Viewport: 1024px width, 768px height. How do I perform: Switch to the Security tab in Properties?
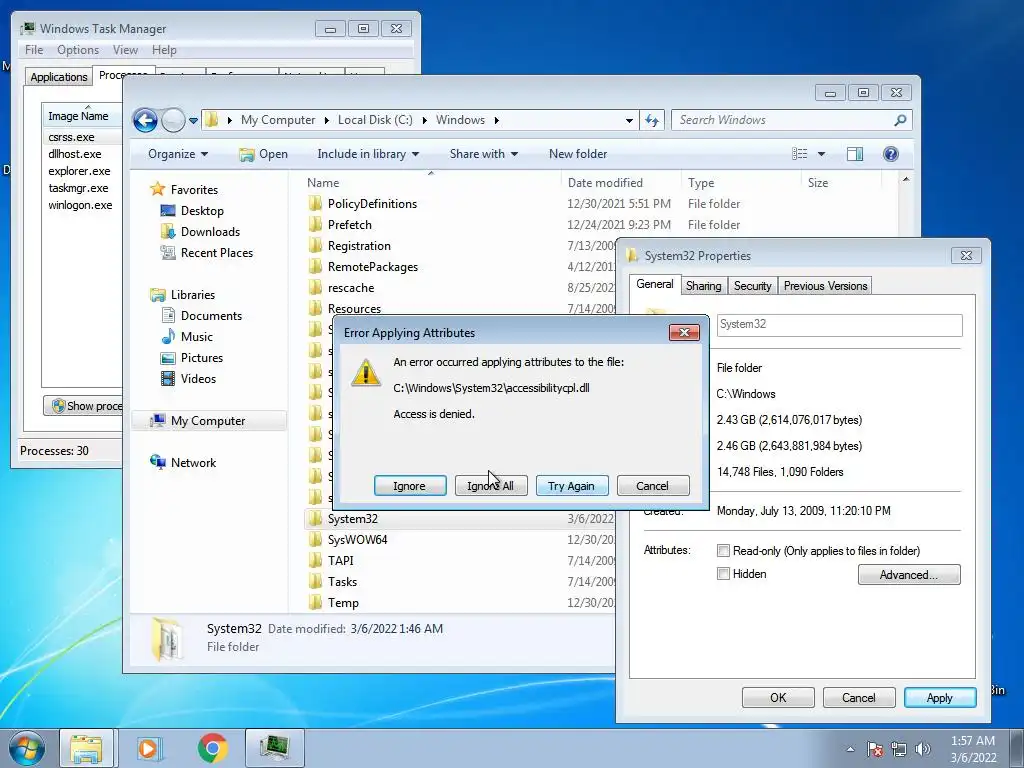(752, 286)
